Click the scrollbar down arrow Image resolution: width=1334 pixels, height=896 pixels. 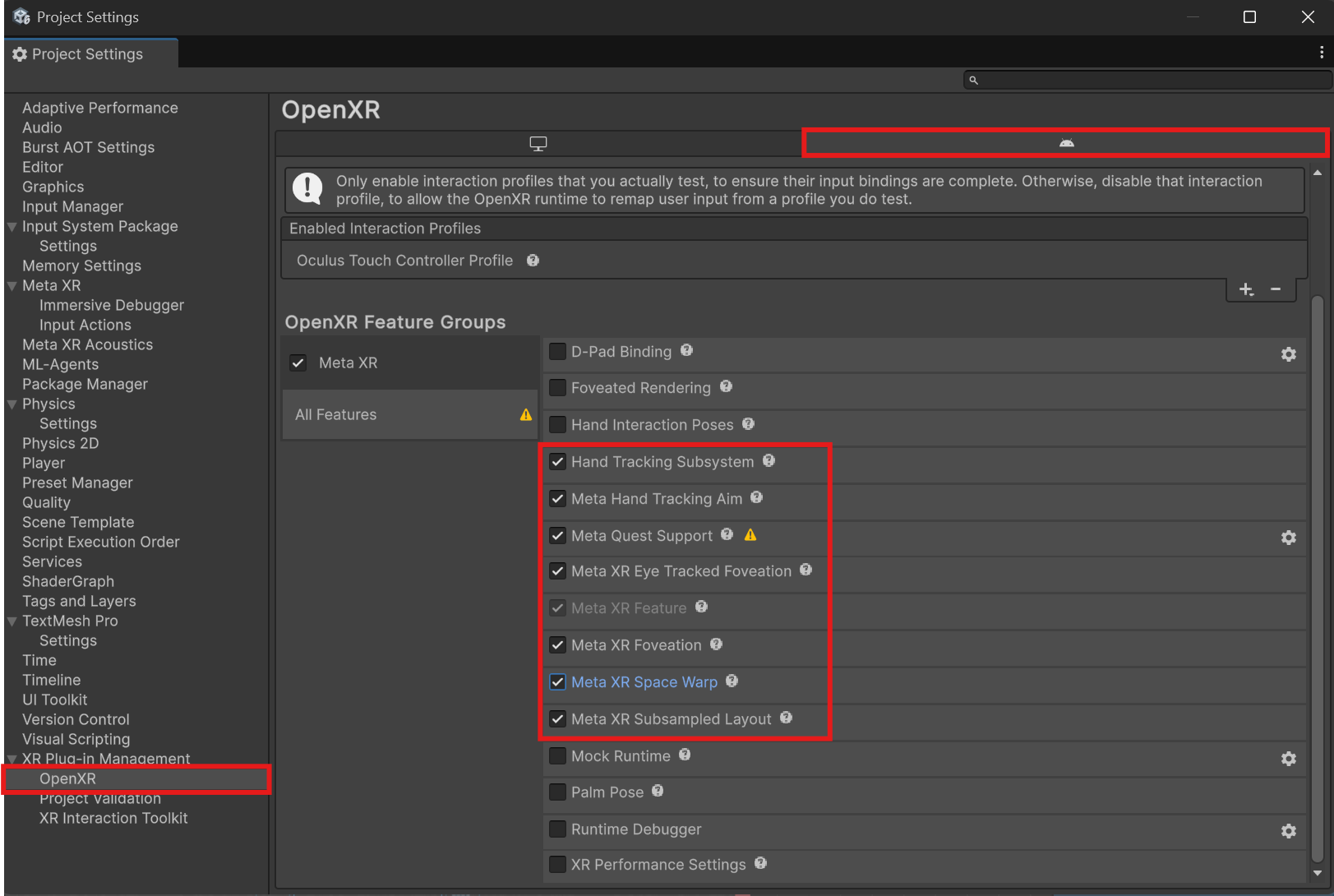coord(1318,873)
